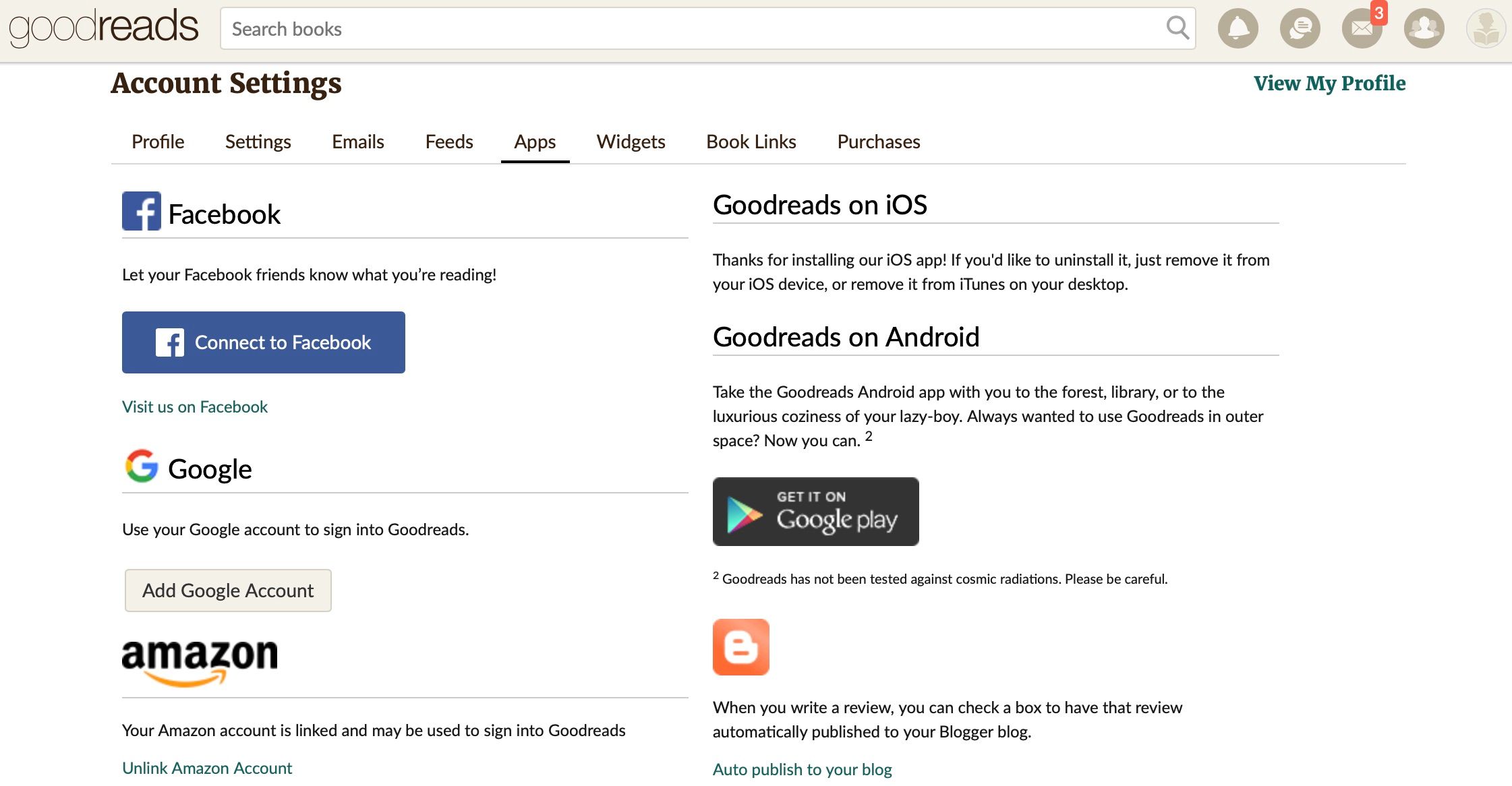Click Add Google Account

tap(227, 590)
